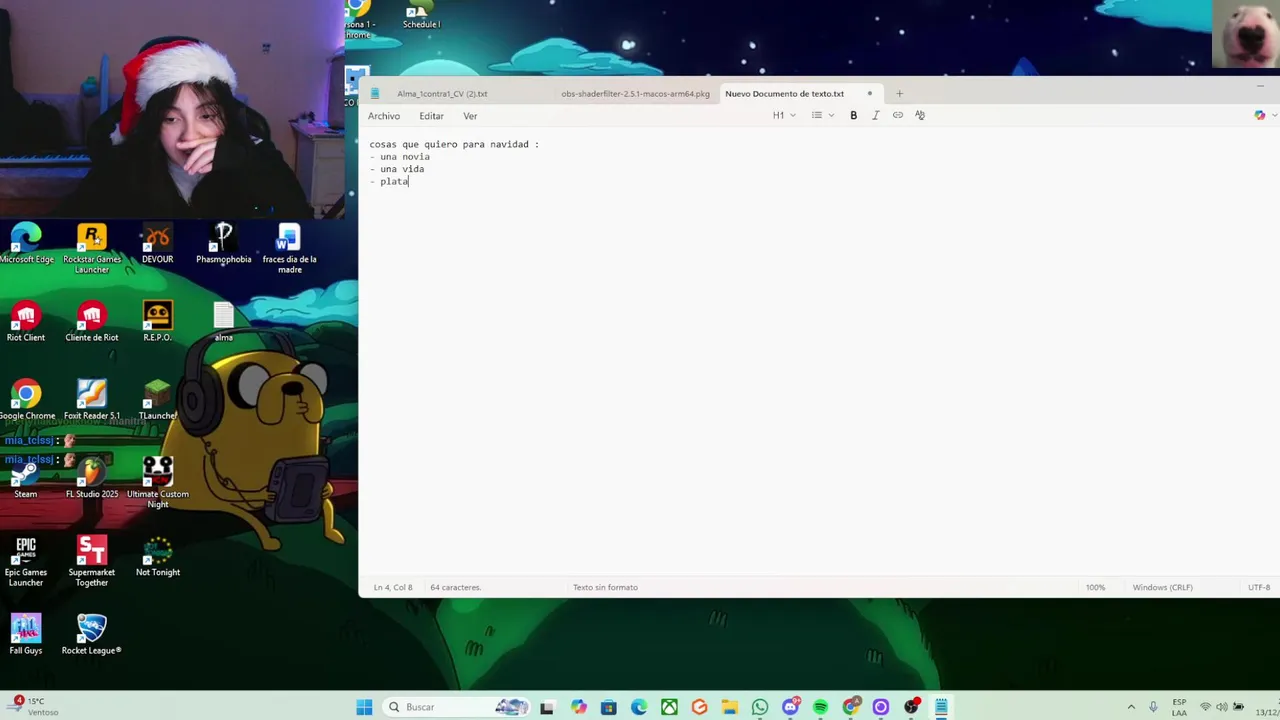1280x720 pixels.
Task: Select the Fall Guys desktop icon
Action: point(26,634)
